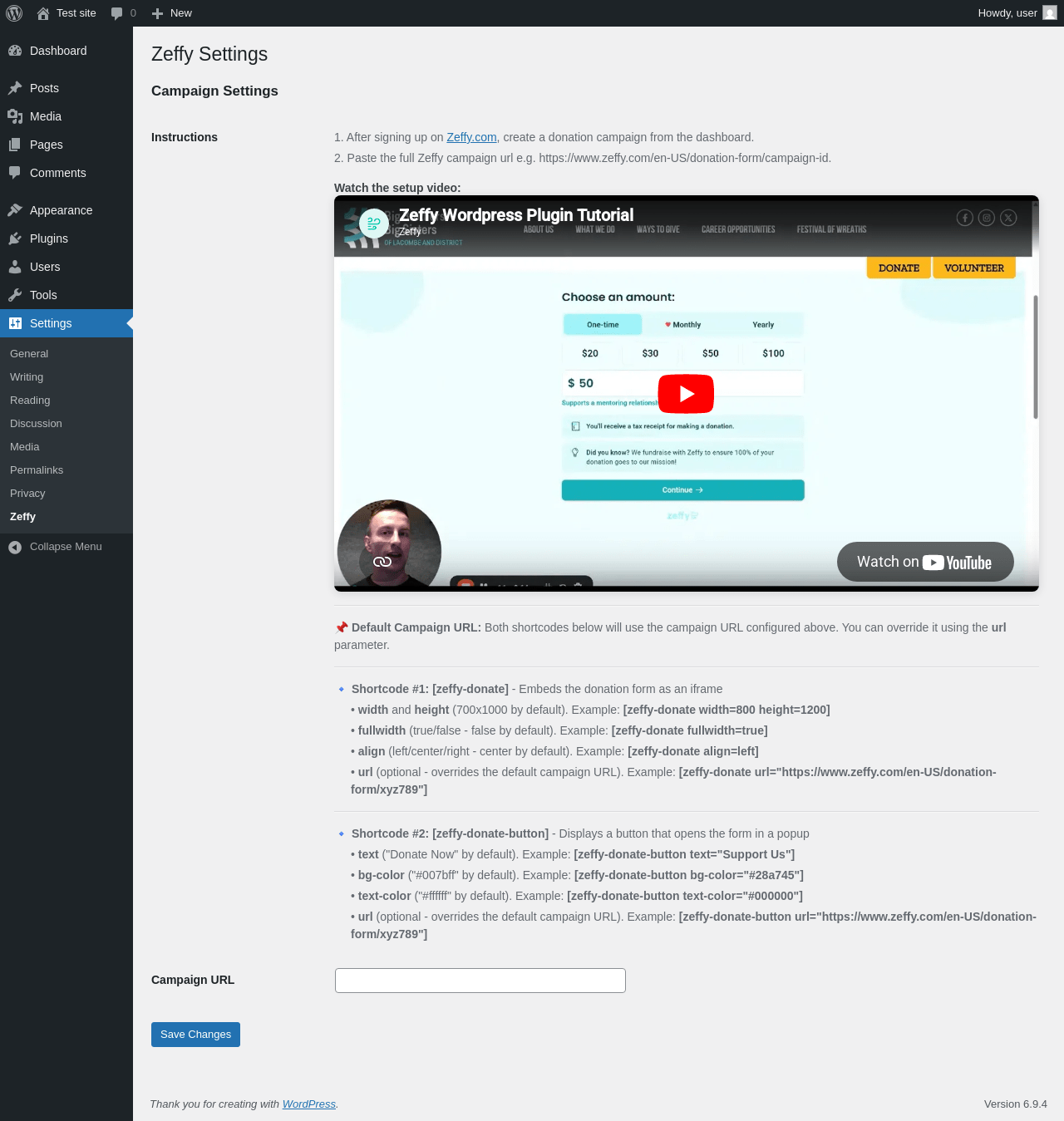Open Privacy settings submenu
Screen dimensions: 1064x1121
point(27,494)
